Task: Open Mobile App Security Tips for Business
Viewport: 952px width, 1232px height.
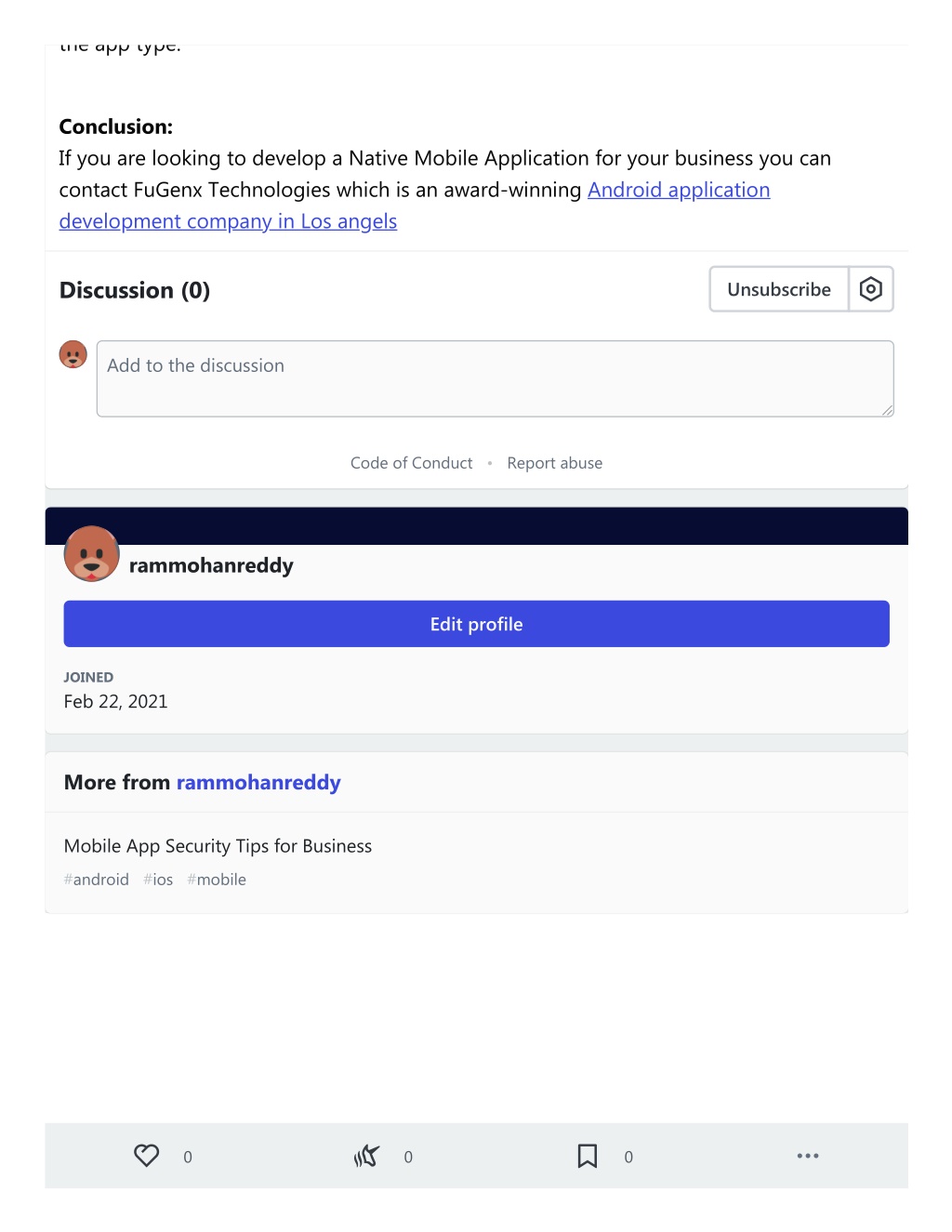Action: [218, 846]
